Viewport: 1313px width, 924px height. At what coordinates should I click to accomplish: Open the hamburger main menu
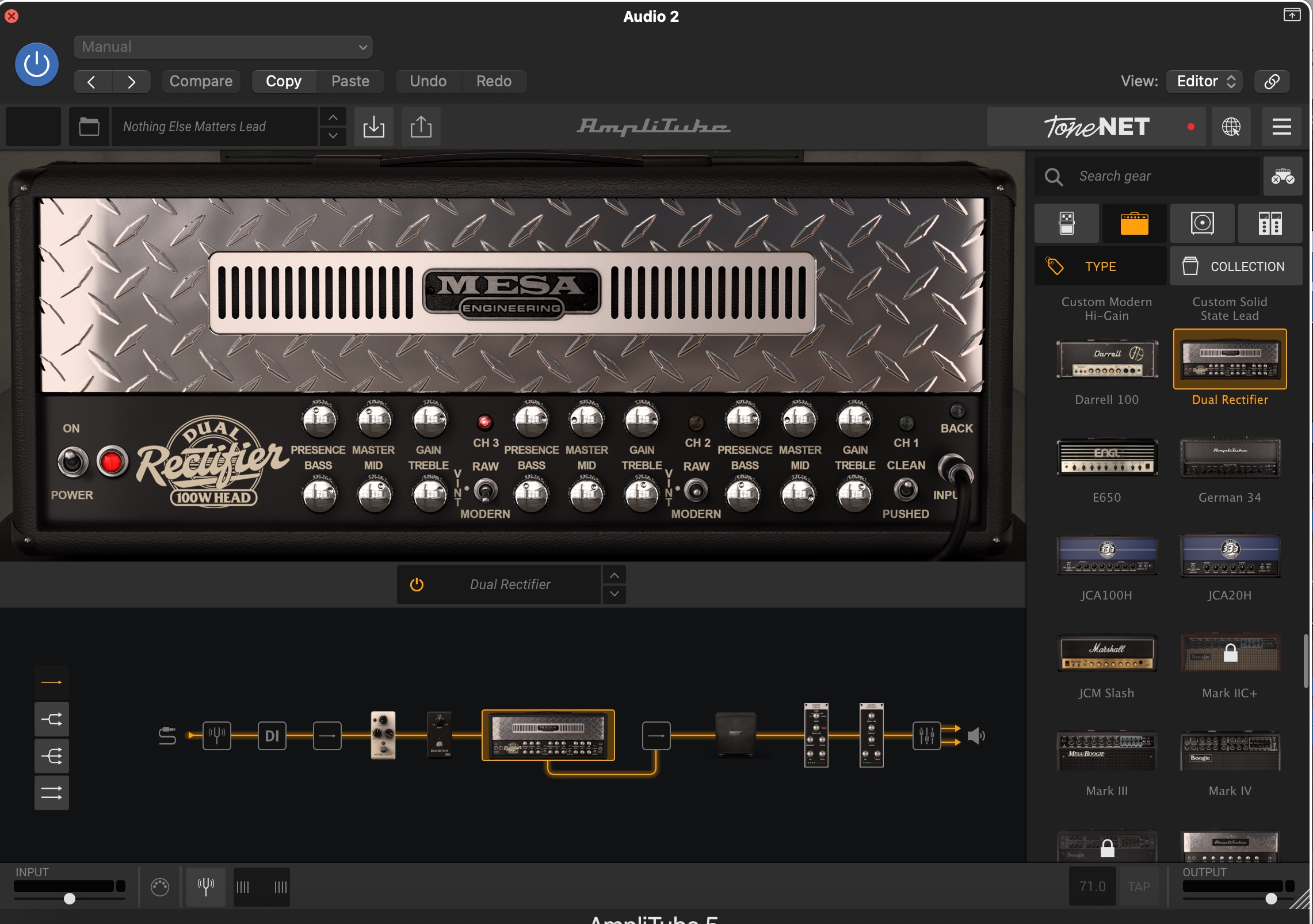click(x=1281, y=127)
